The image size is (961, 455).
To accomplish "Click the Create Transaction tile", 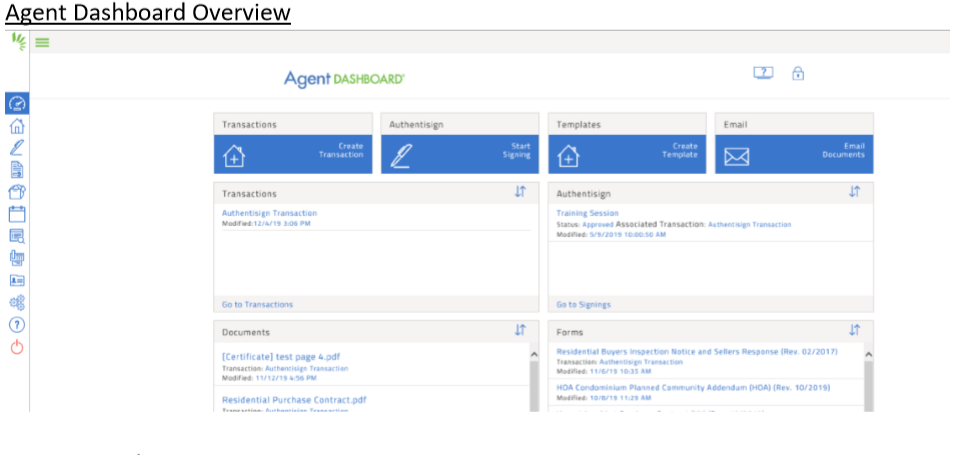I will pyautogui.click(x=293, y=155).
